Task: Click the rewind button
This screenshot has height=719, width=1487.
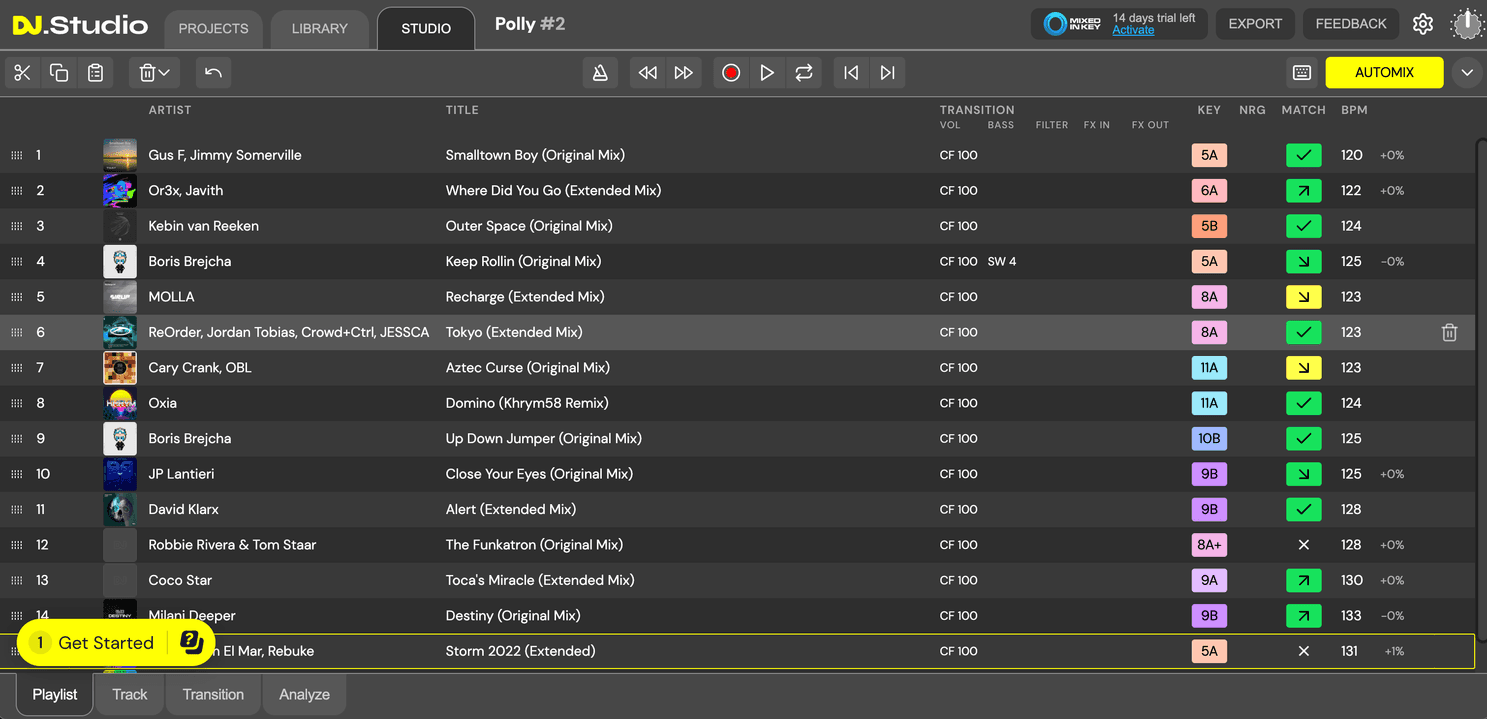Action: 648,73
